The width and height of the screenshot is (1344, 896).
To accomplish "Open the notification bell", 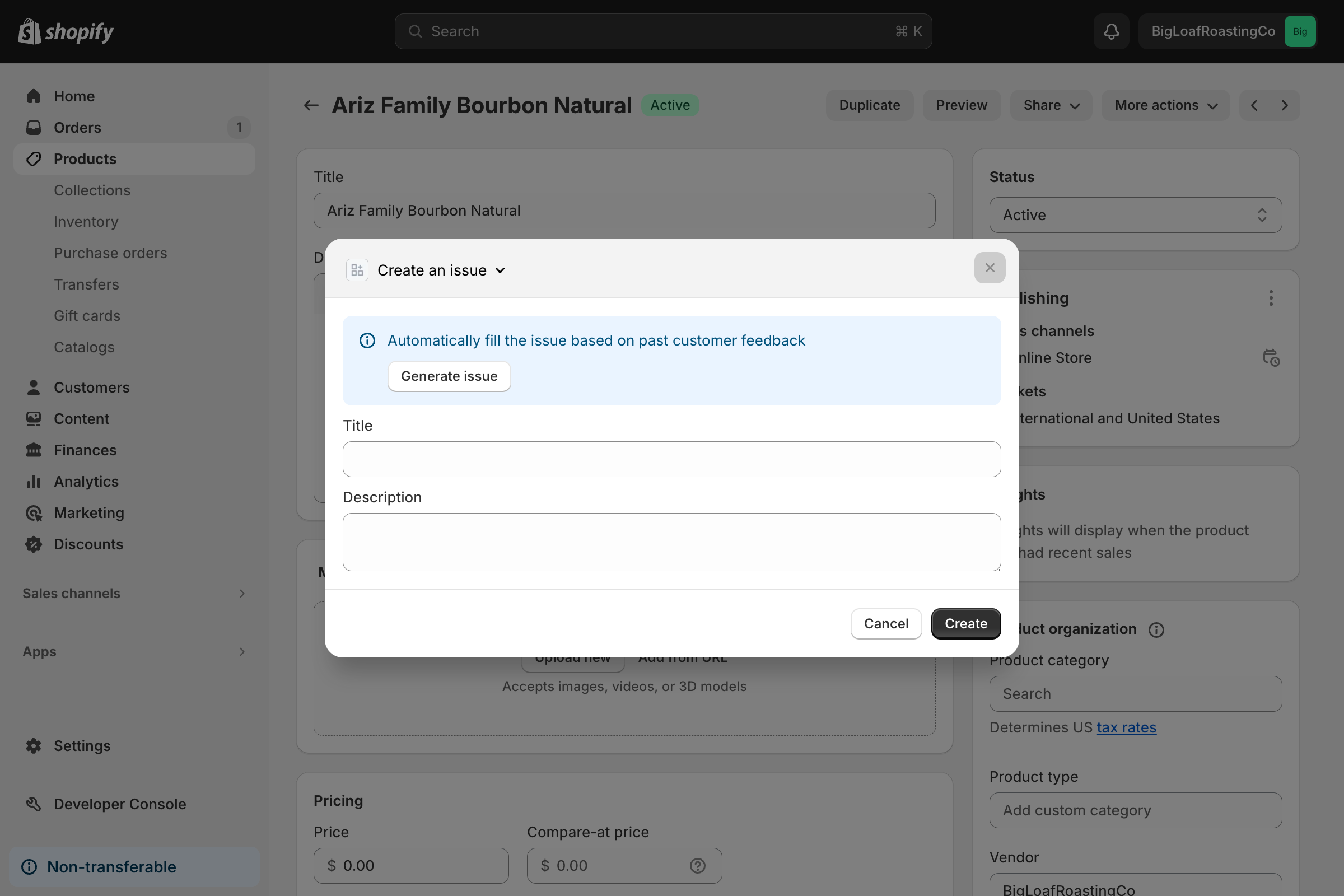I will click(x=1111, y=31).
